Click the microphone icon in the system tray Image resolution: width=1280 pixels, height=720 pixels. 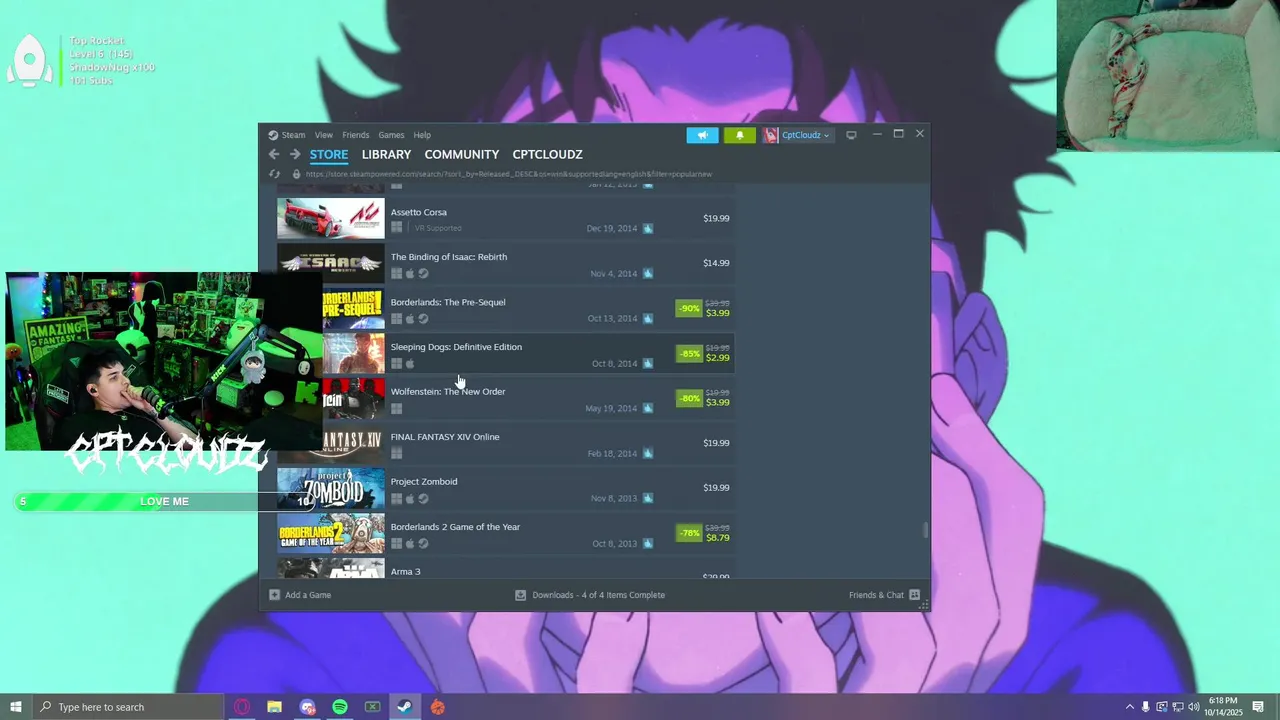coord(1146,707)
